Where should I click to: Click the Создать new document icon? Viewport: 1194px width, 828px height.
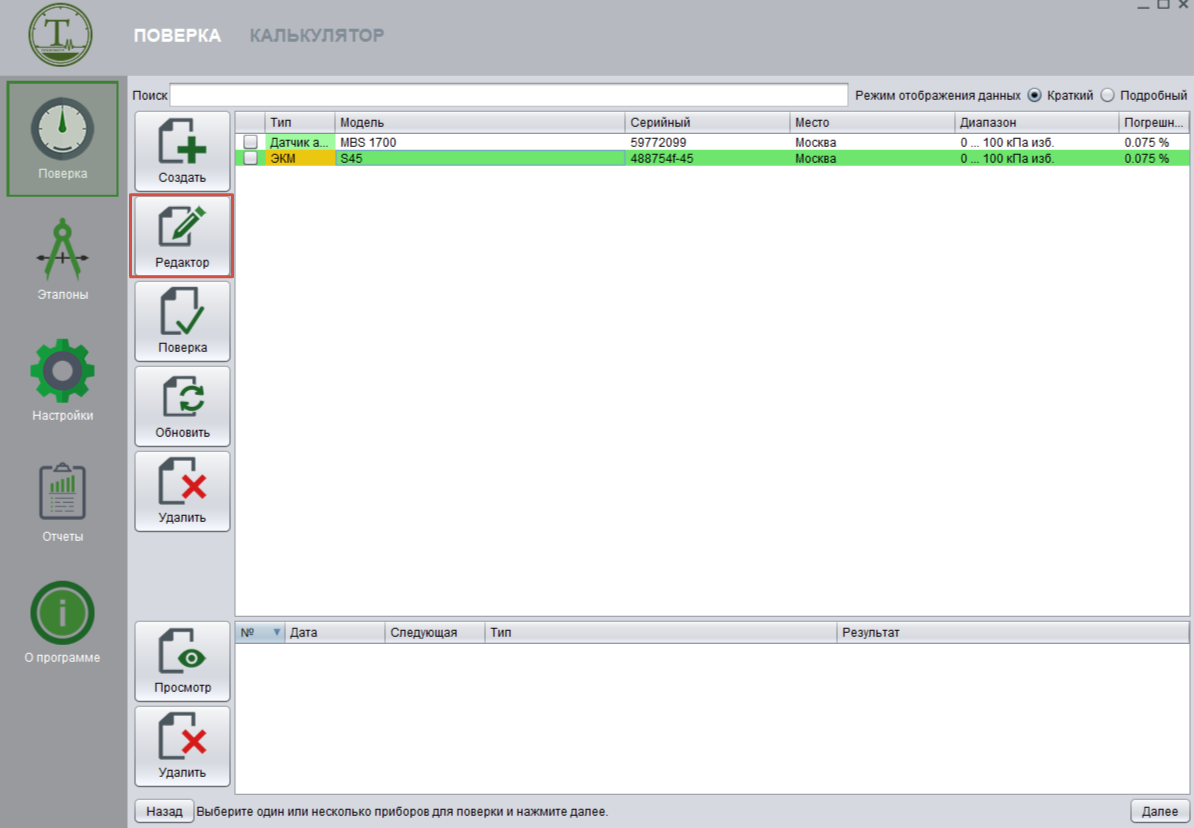(x=182, y=143)
